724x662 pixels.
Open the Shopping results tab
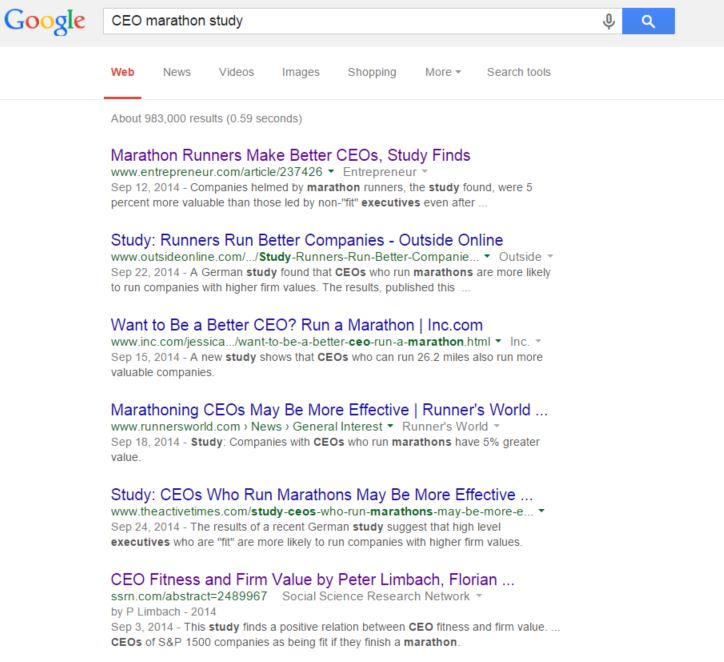(x=371, y=72)
